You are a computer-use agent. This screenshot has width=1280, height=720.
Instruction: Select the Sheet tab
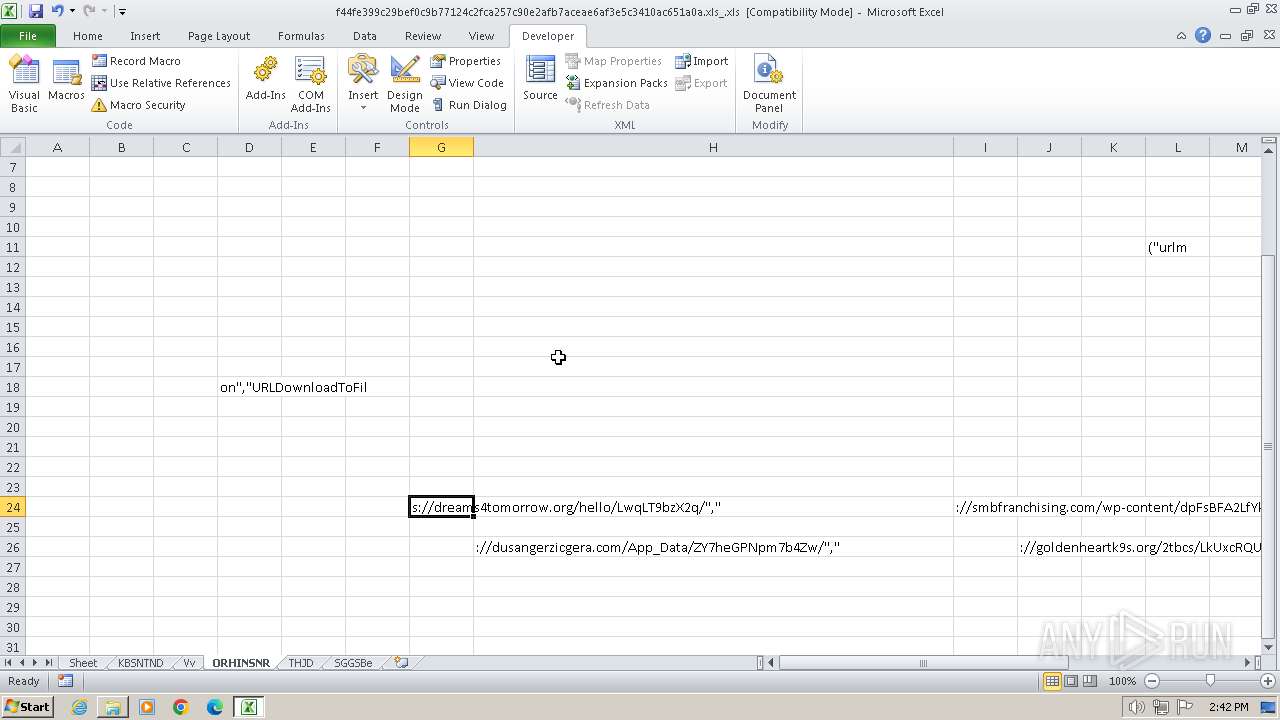pyautogui.click(x=83, y=663)
